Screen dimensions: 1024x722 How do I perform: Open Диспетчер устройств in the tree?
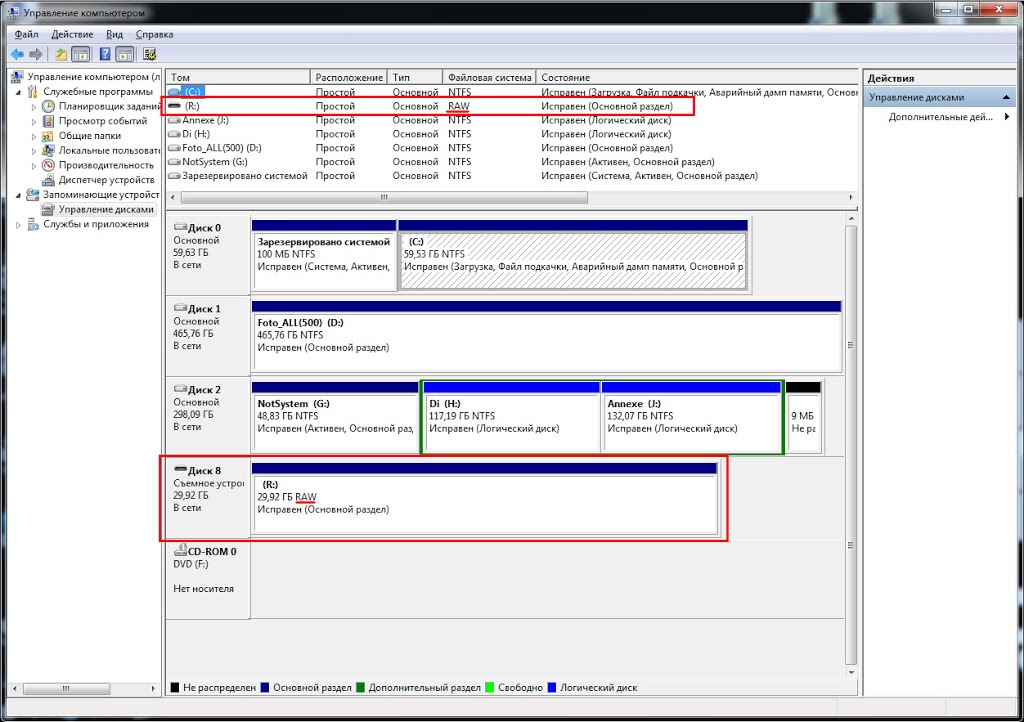pos(104,180)
